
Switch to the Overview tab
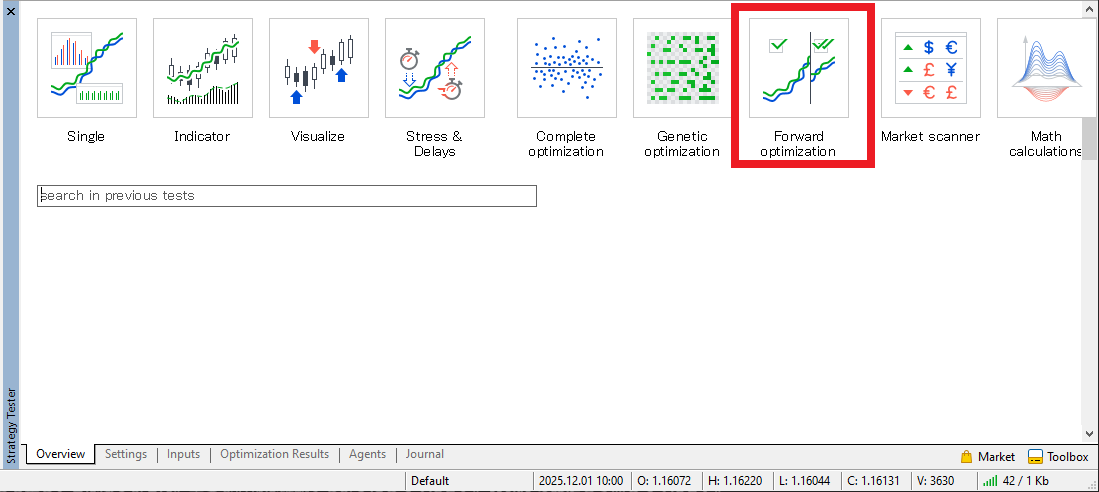[60, 454]
